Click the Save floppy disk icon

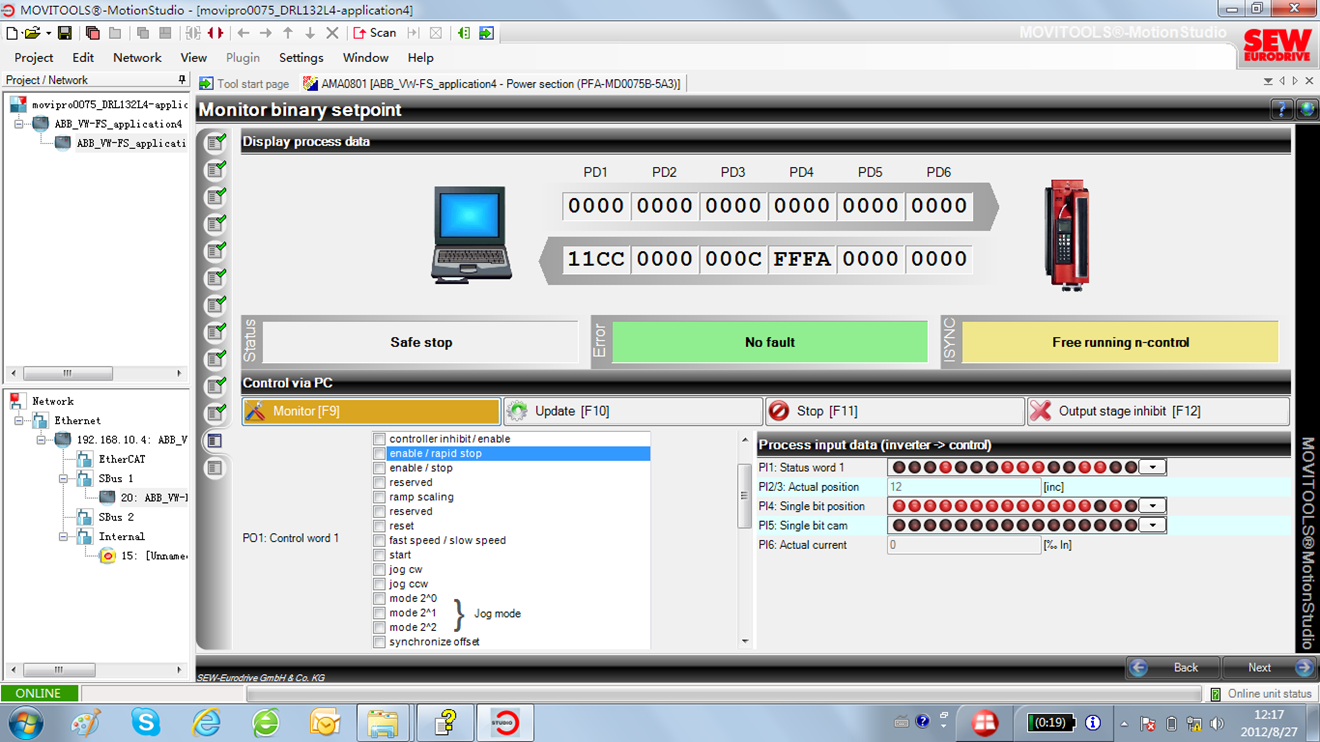(x=65, y=33)
